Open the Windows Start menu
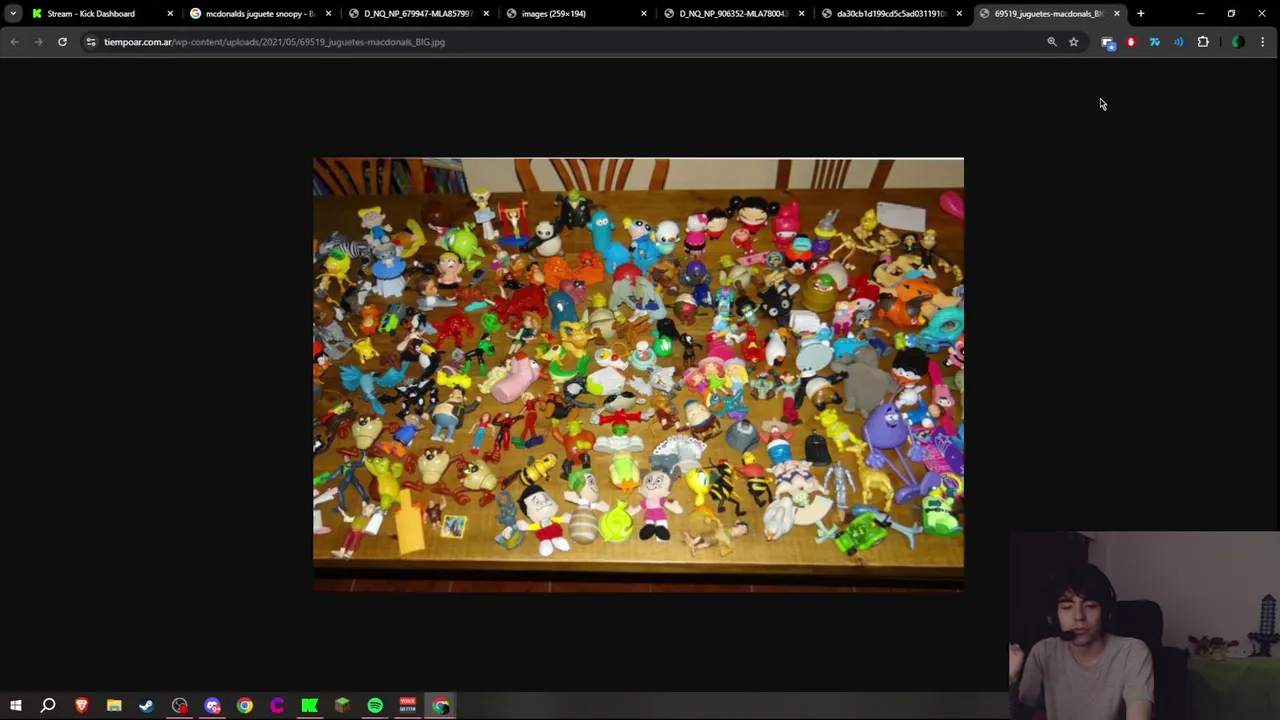Image resolution: width=1280 pixels, height=720 pixels. click(x=16, y=706)
